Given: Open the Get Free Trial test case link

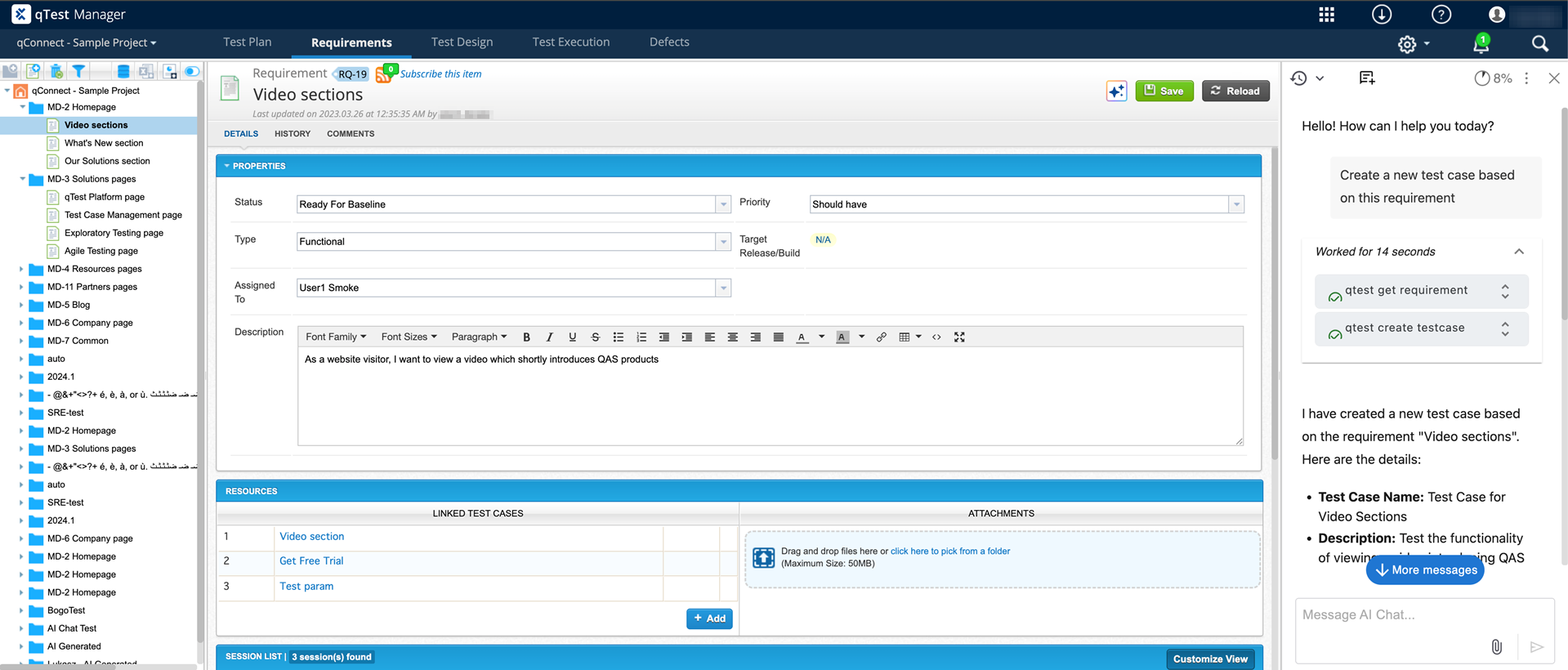Looking at the screenshot, I should (x=311, y=561).
